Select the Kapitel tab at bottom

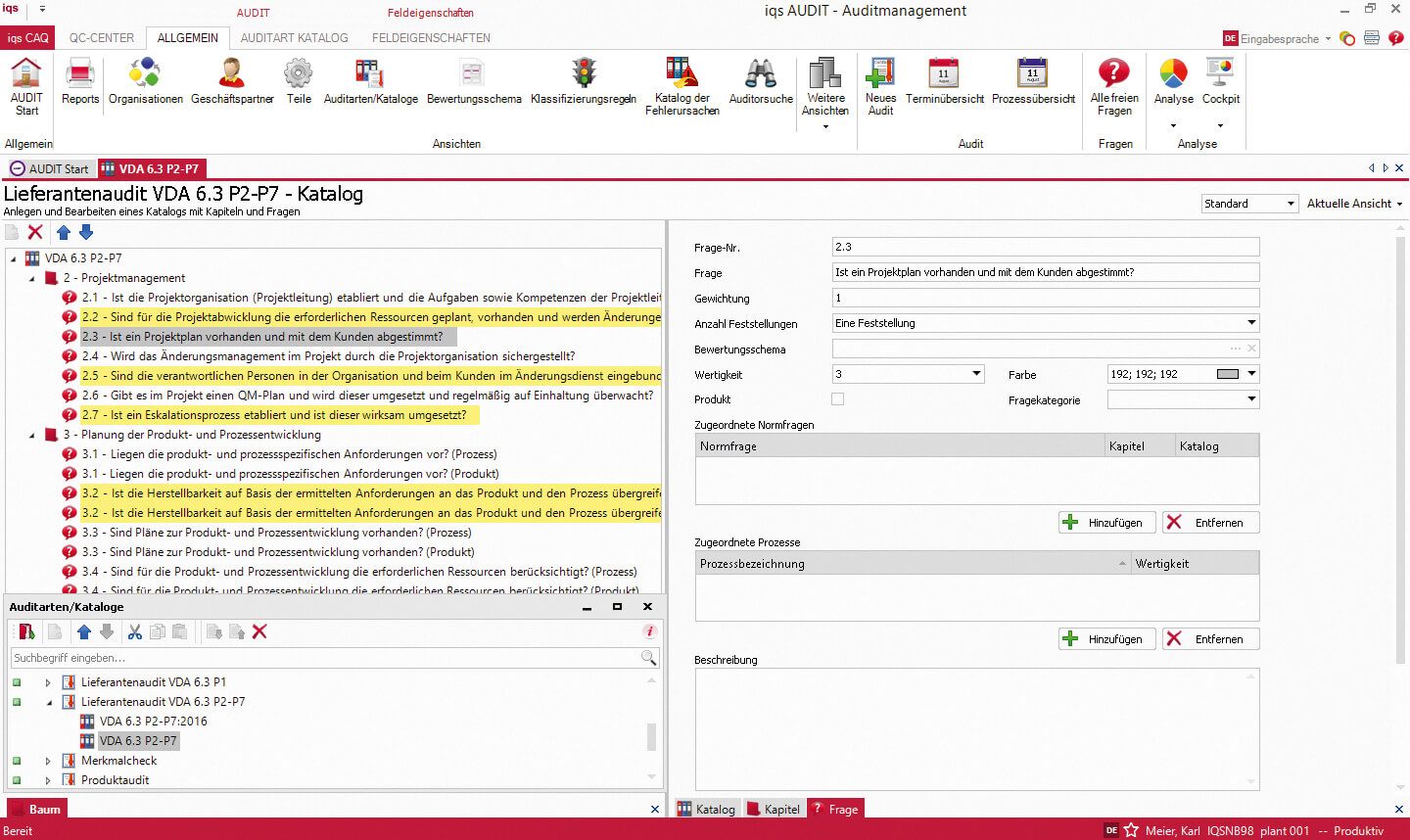[x=774, y=809]
